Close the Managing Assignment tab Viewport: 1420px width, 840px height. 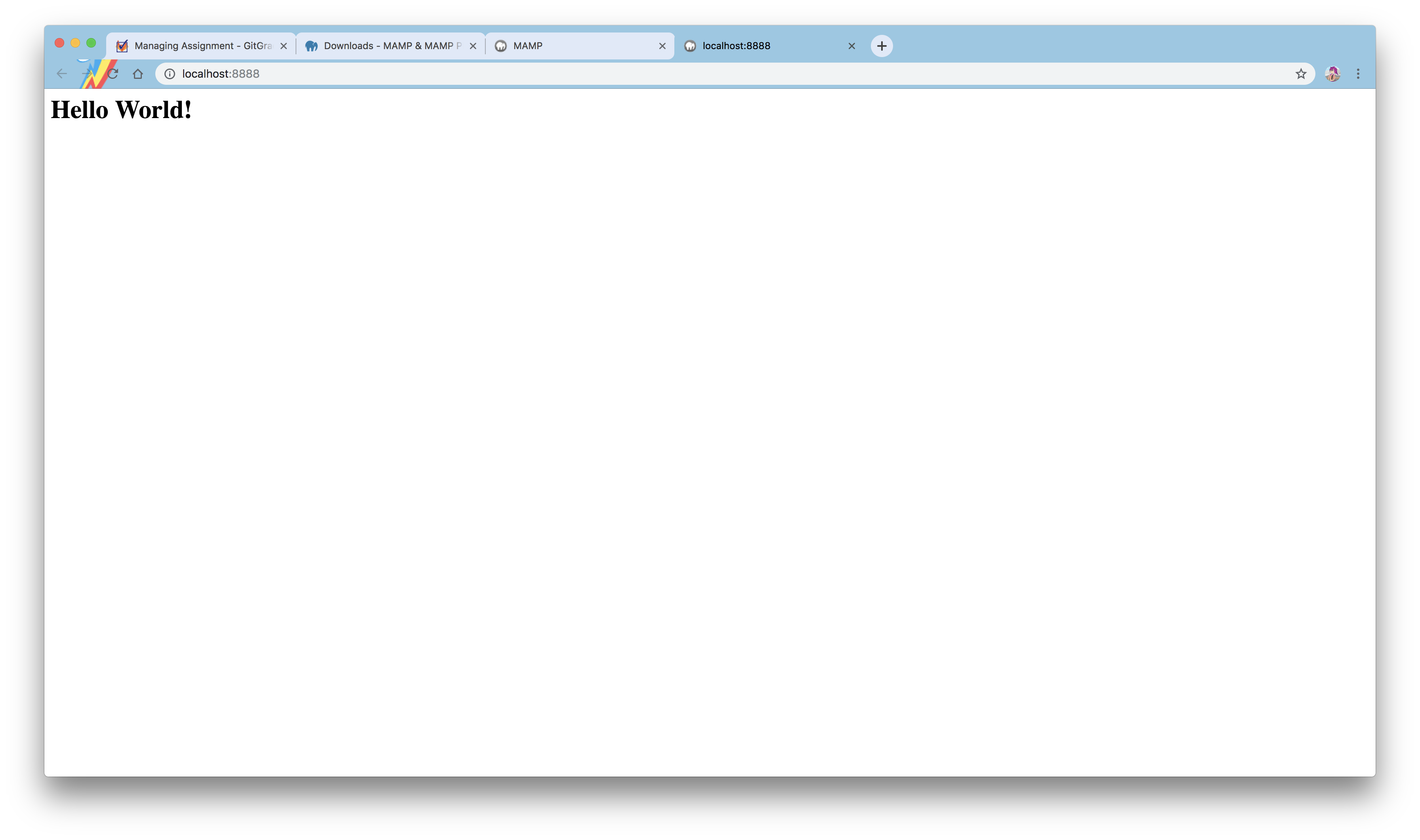[284, 46]
